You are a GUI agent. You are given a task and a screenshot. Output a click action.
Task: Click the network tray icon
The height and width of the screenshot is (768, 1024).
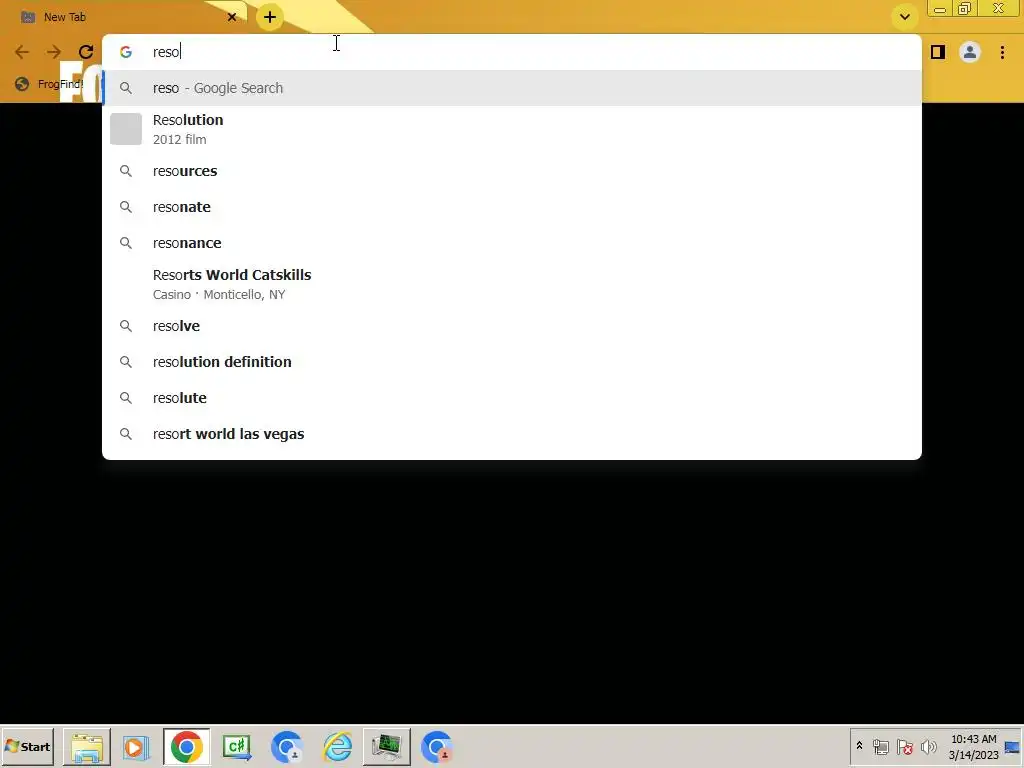pyautogui.click(x=881, y=746)
